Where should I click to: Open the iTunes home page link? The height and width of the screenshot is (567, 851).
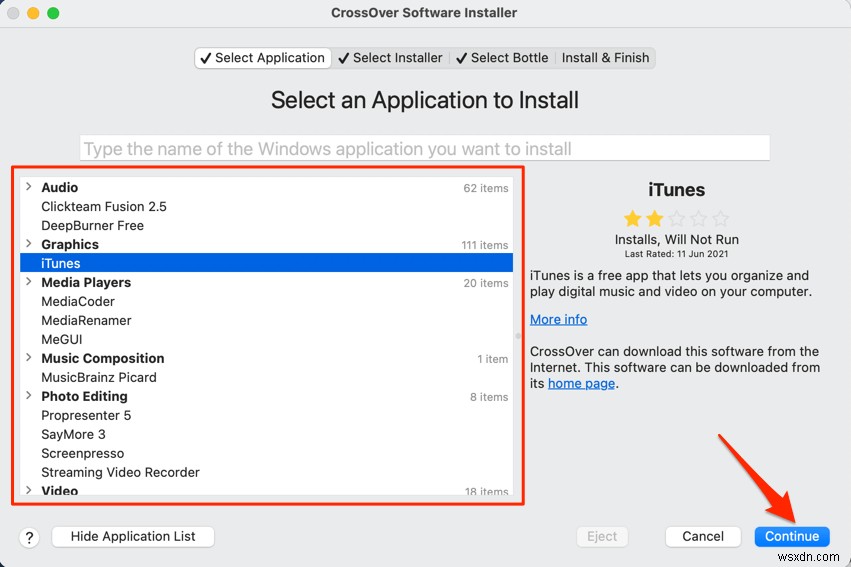pyautogui.click(x=581, y=384)
